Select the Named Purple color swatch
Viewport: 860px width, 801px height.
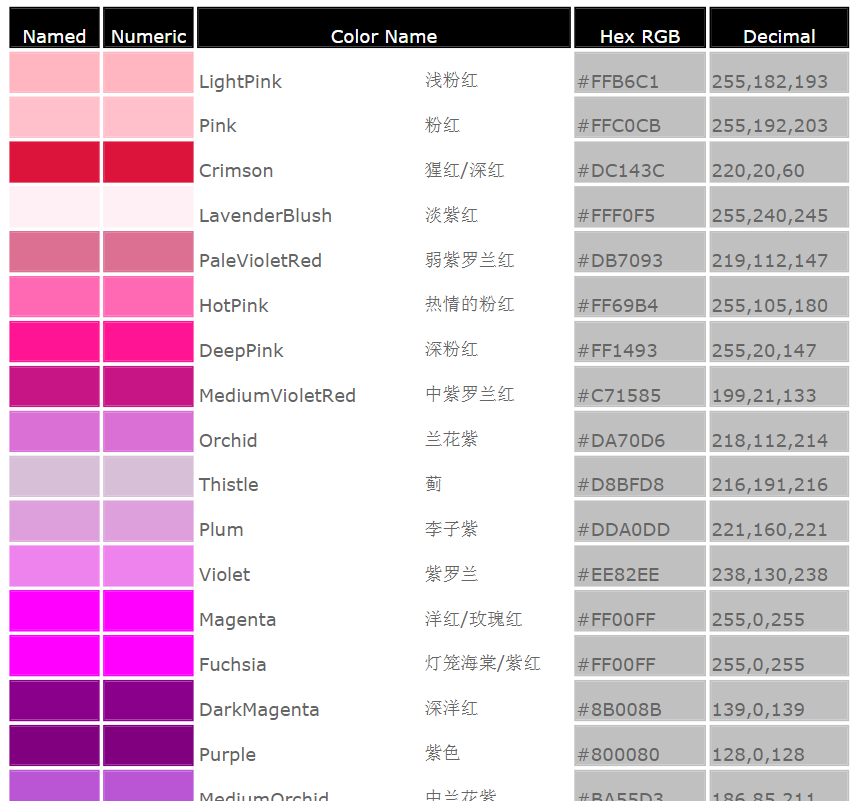tap(54, 746)
